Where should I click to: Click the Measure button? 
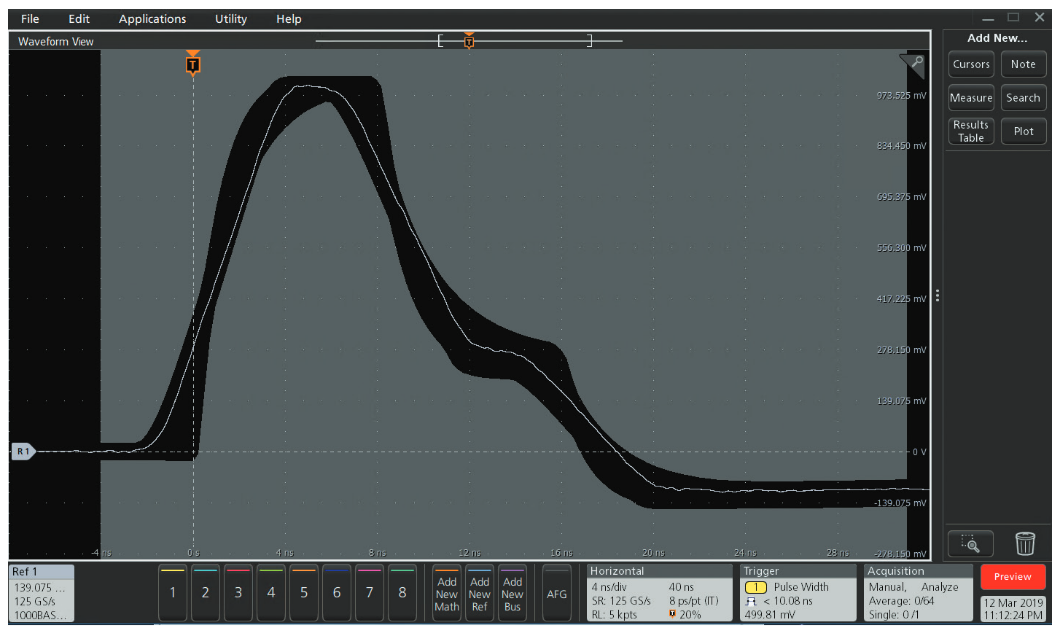coord(971,98)
